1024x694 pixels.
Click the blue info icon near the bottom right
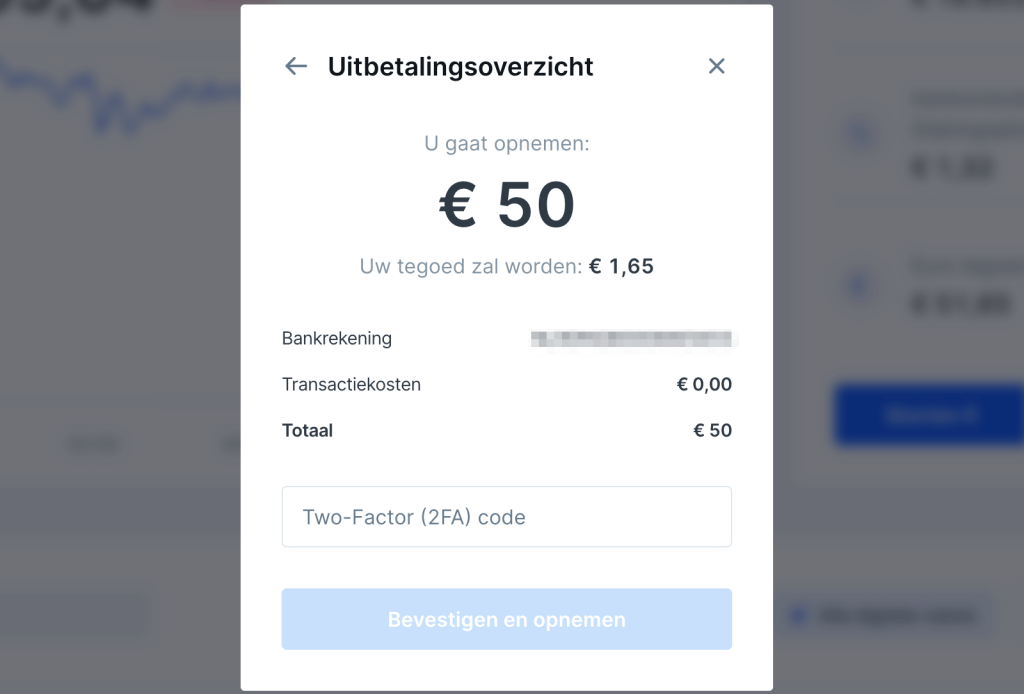(x=797, y=615)
